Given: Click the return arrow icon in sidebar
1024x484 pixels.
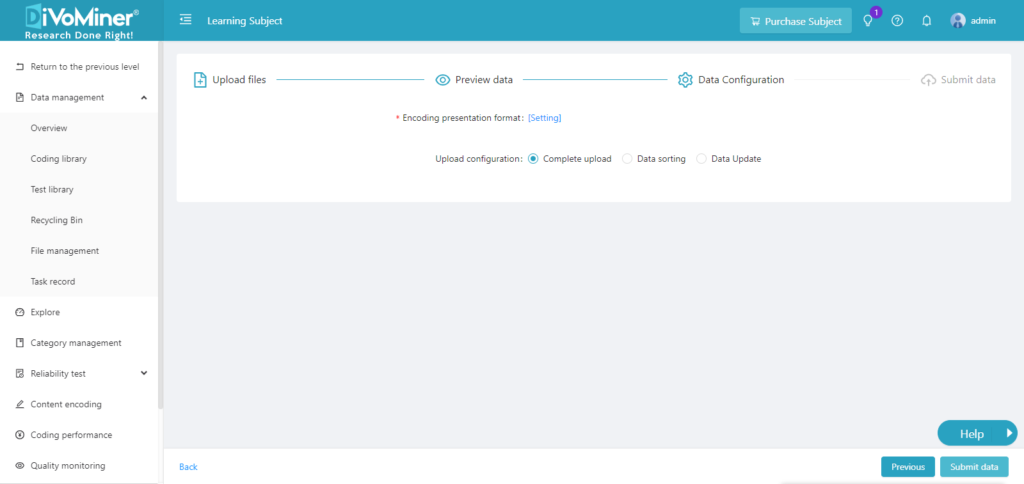Looking at the screenshot, I should pos(20,67).
